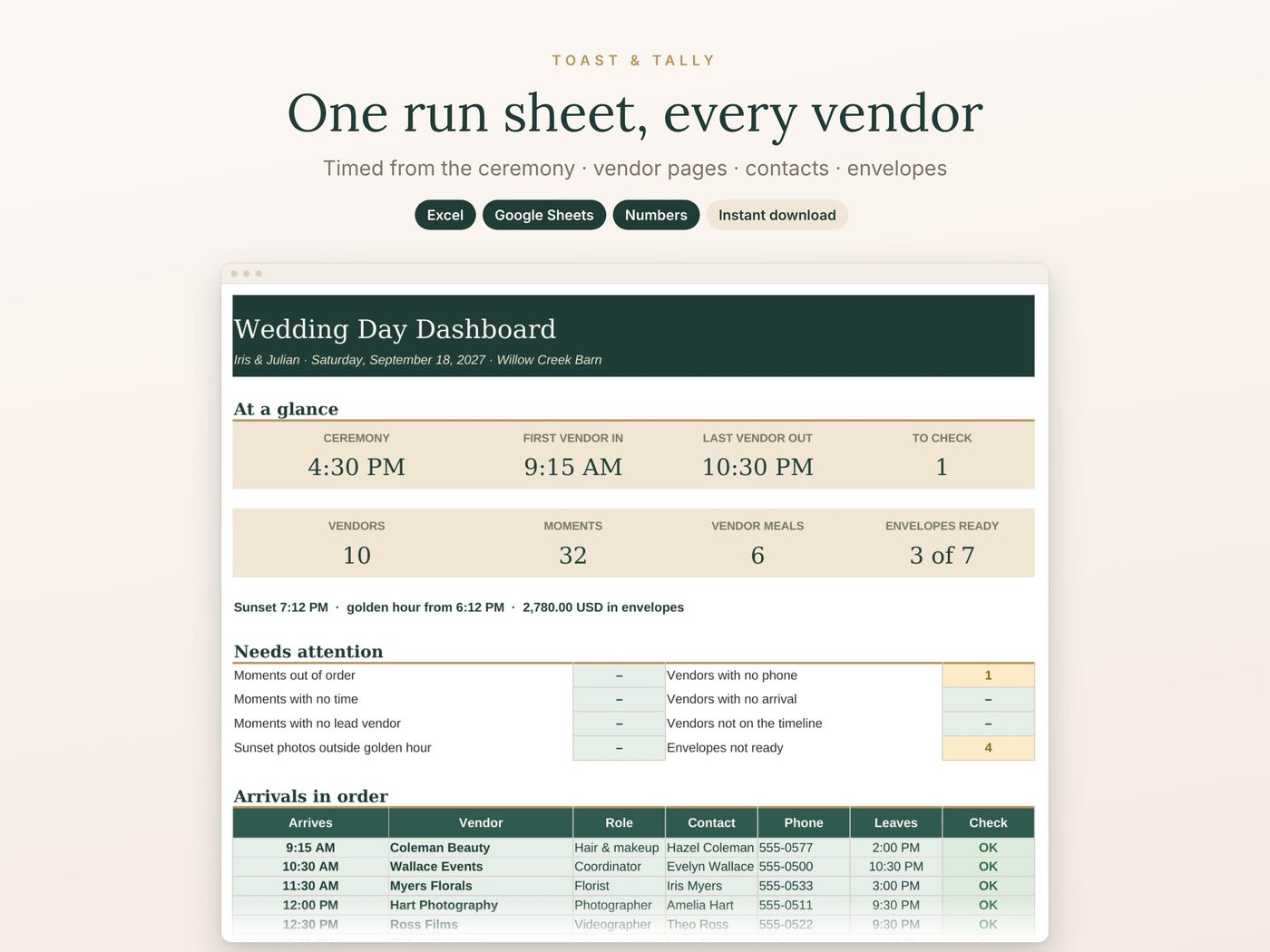Viewport: 1270px width, 952px height.
Task: Select the Vendors not on the timeline label
Action: coord(745,724)
